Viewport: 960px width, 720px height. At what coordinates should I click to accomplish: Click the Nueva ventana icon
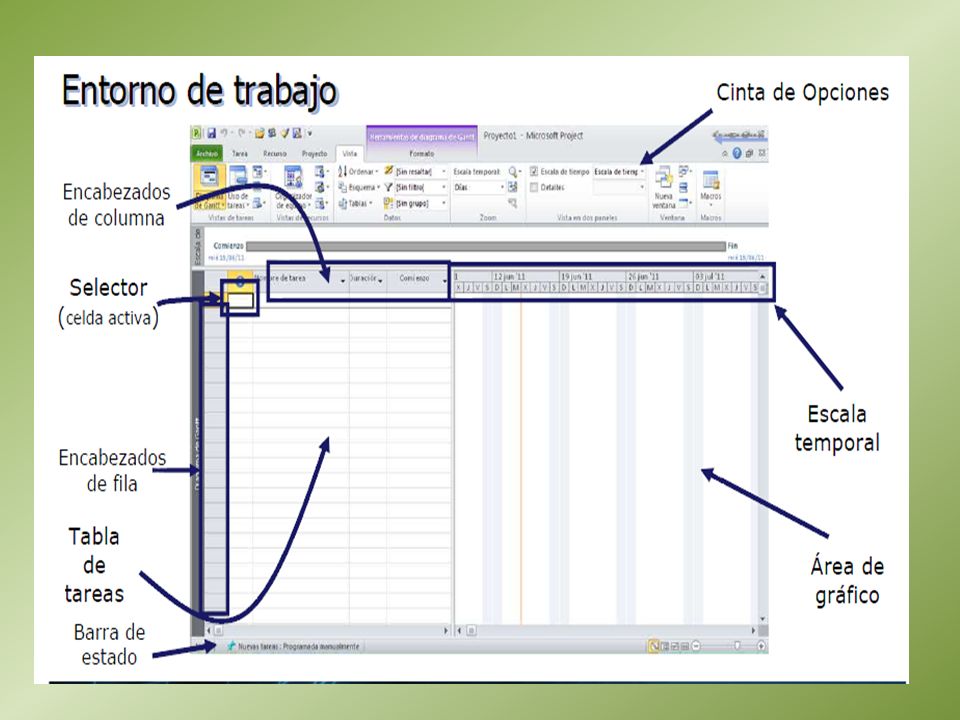click(664, 178)
